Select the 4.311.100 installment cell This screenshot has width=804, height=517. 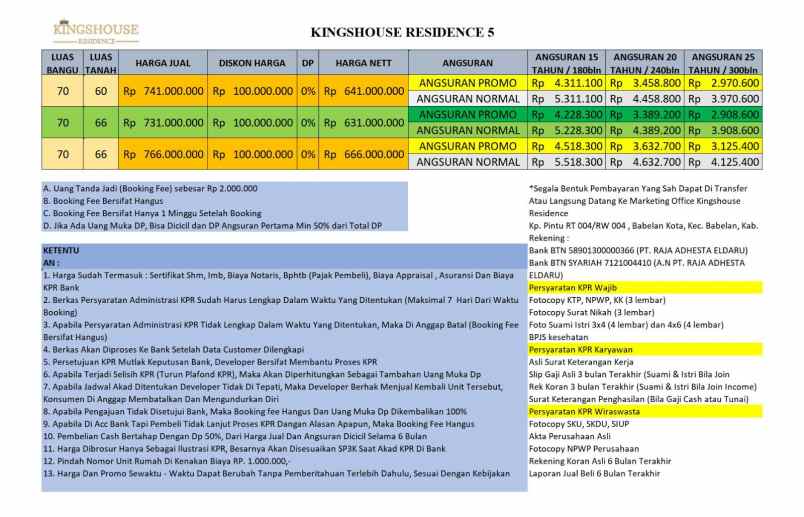(x=566, y=83)
